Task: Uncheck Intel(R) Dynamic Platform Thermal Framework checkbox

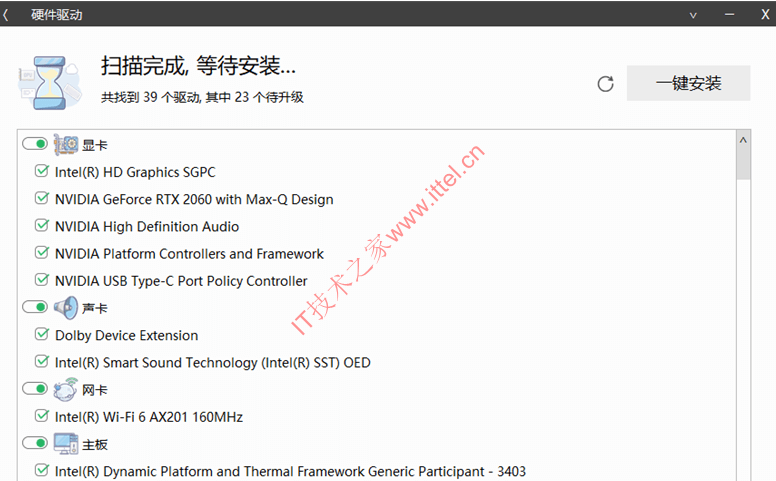Action: [42, 471]
